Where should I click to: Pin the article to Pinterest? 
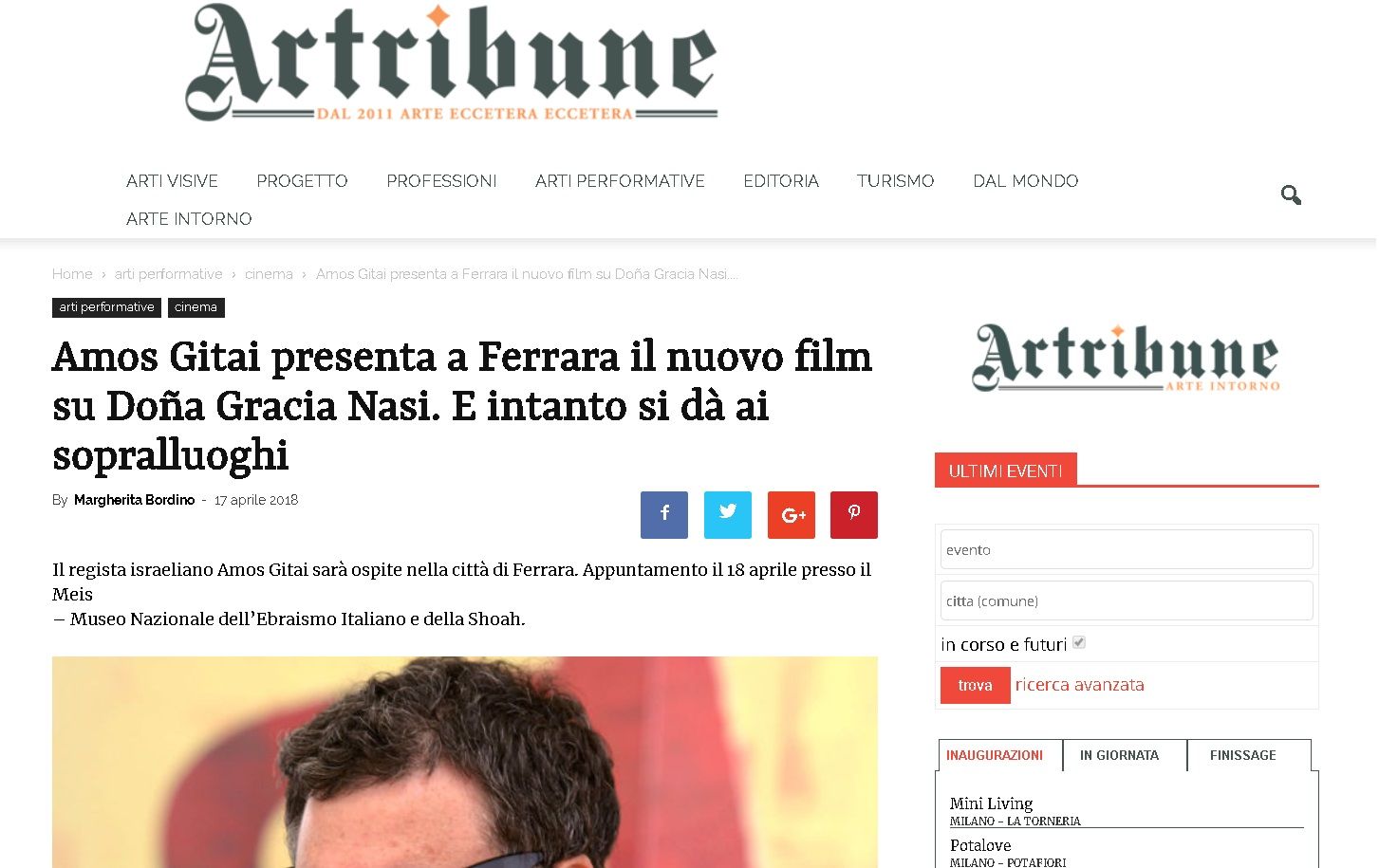tap(853, 514)
